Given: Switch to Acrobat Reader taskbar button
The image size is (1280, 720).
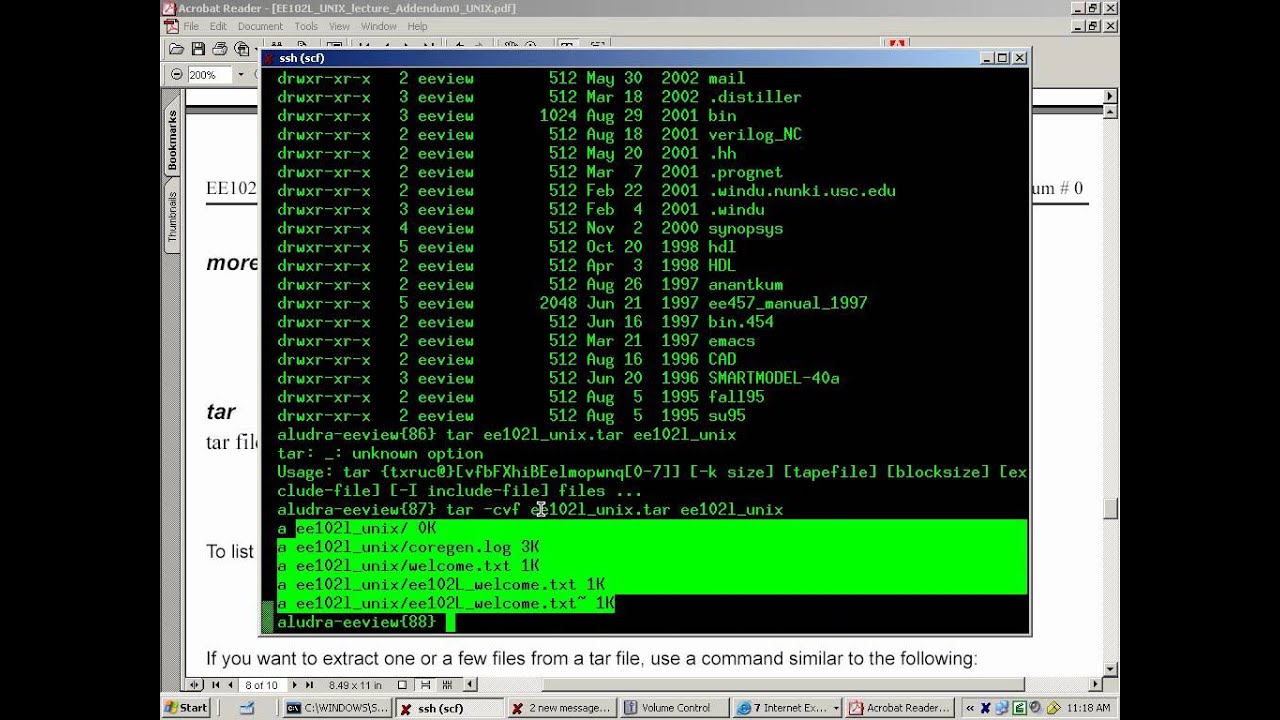Looking at the screenshot, I should click(900, 707).
